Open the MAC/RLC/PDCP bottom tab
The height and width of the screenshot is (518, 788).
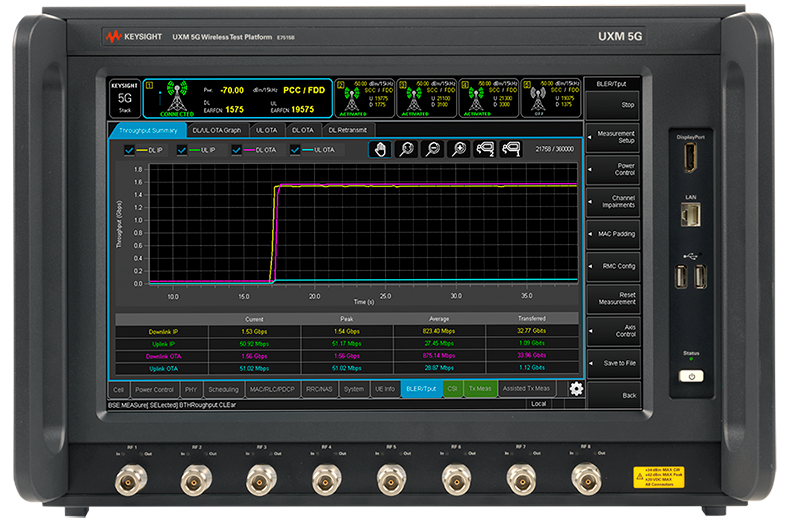272,389
